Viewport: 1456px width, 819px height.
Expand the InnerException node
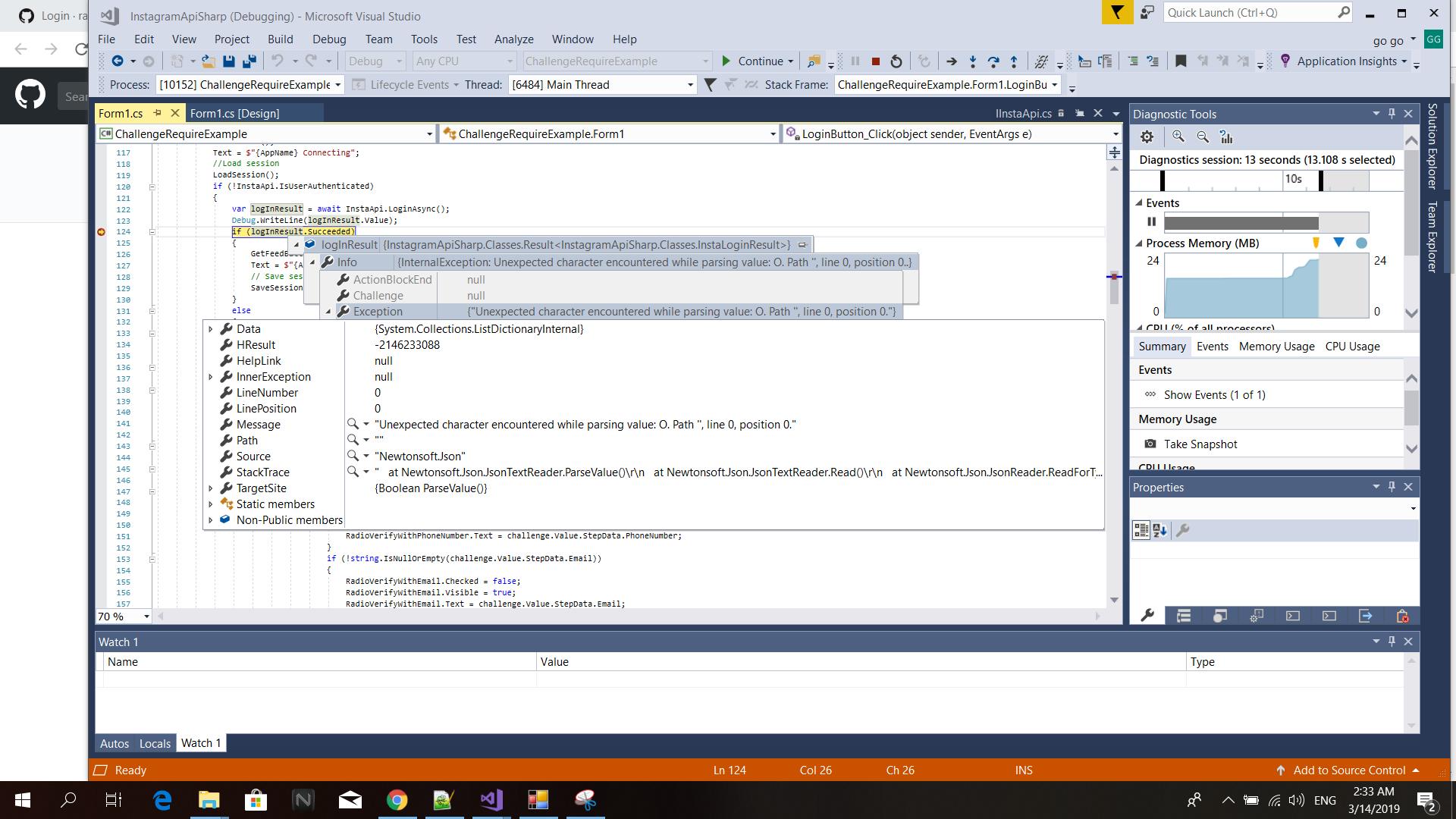tap(211, 377)
